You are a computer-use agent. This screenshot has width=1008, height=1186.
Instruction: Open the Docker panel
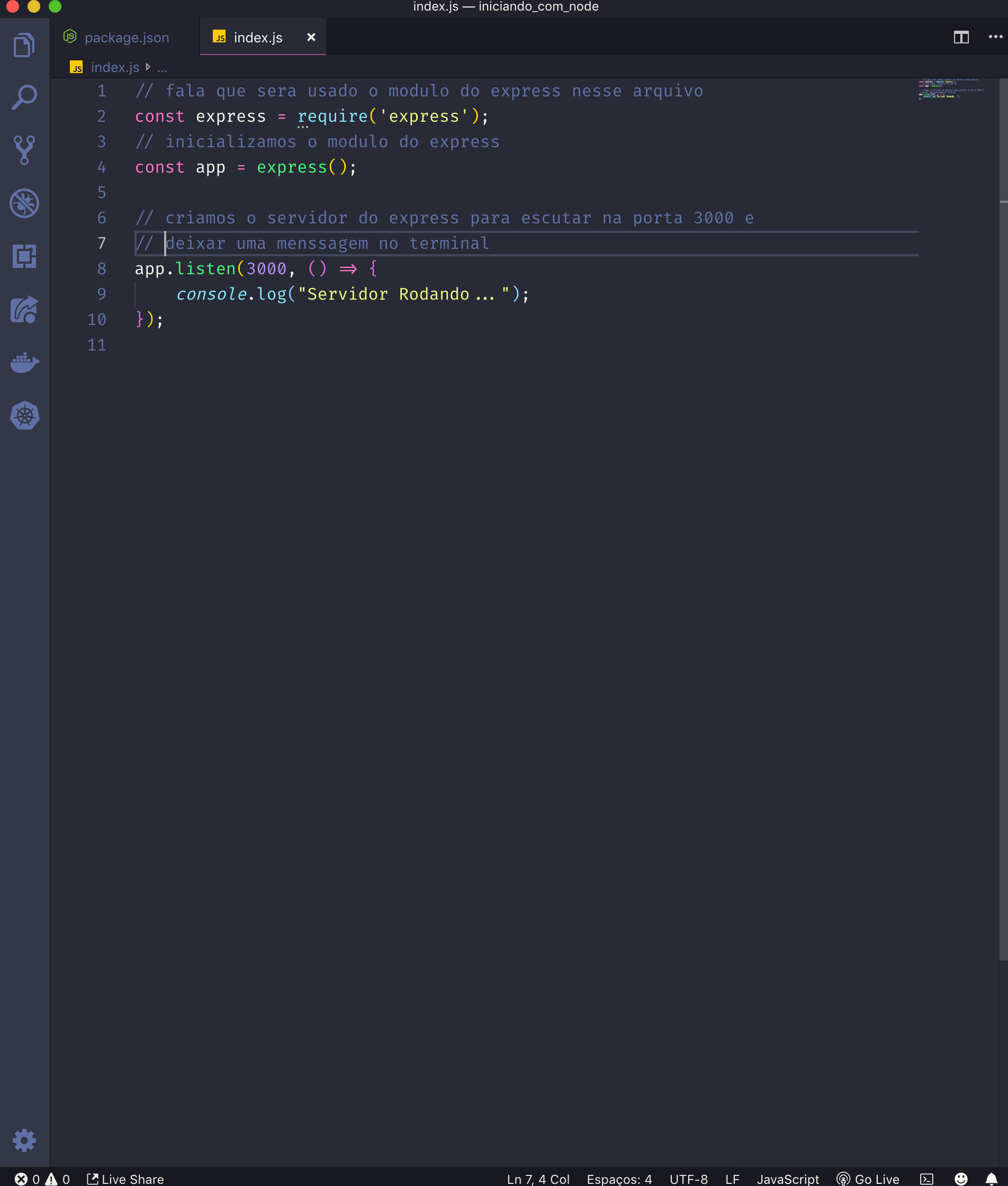(x=24, y=362)
